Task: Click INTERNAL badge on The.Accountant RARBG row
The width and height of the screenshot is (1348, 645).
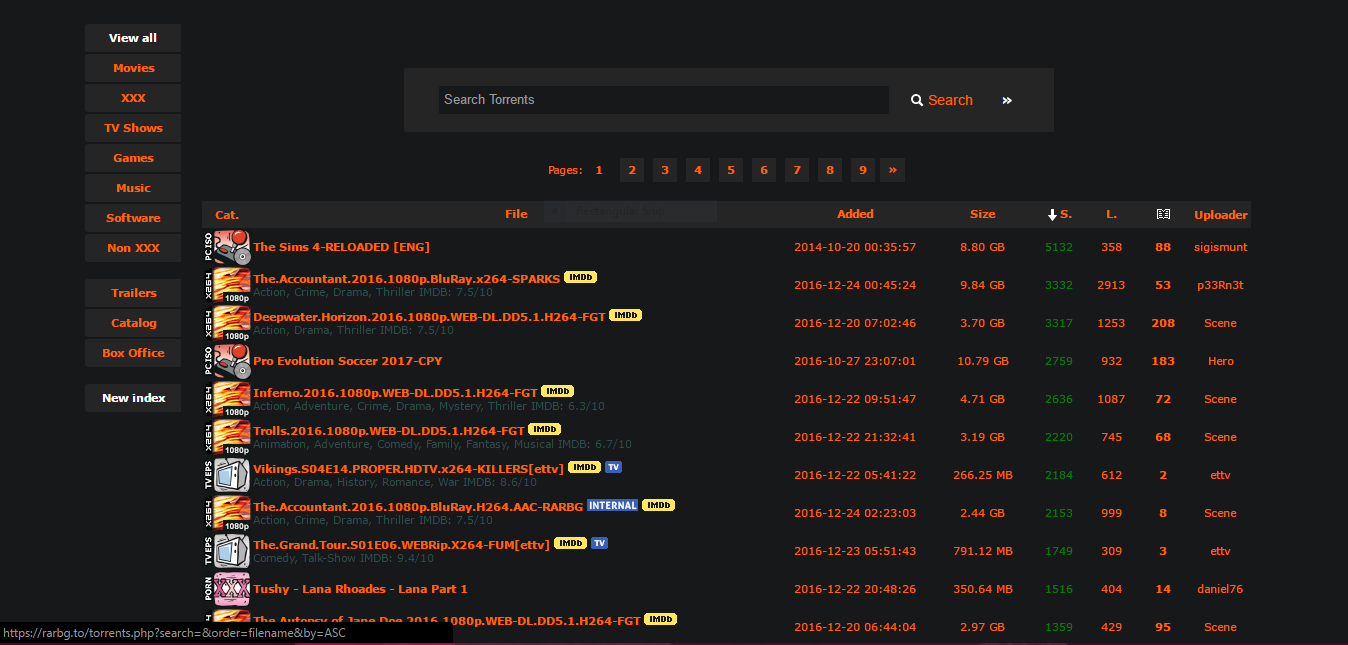Action: [612, 505]
